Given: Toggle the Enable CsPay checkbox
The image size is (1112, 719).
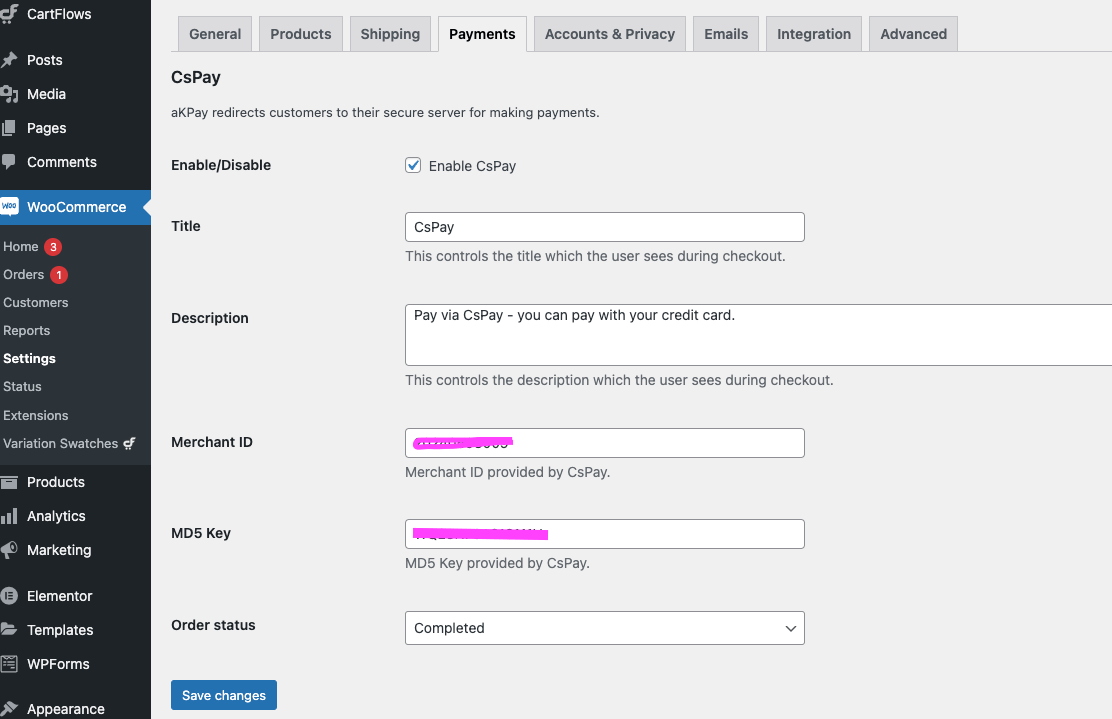Looking at the screenshot, I should [413, 165].
